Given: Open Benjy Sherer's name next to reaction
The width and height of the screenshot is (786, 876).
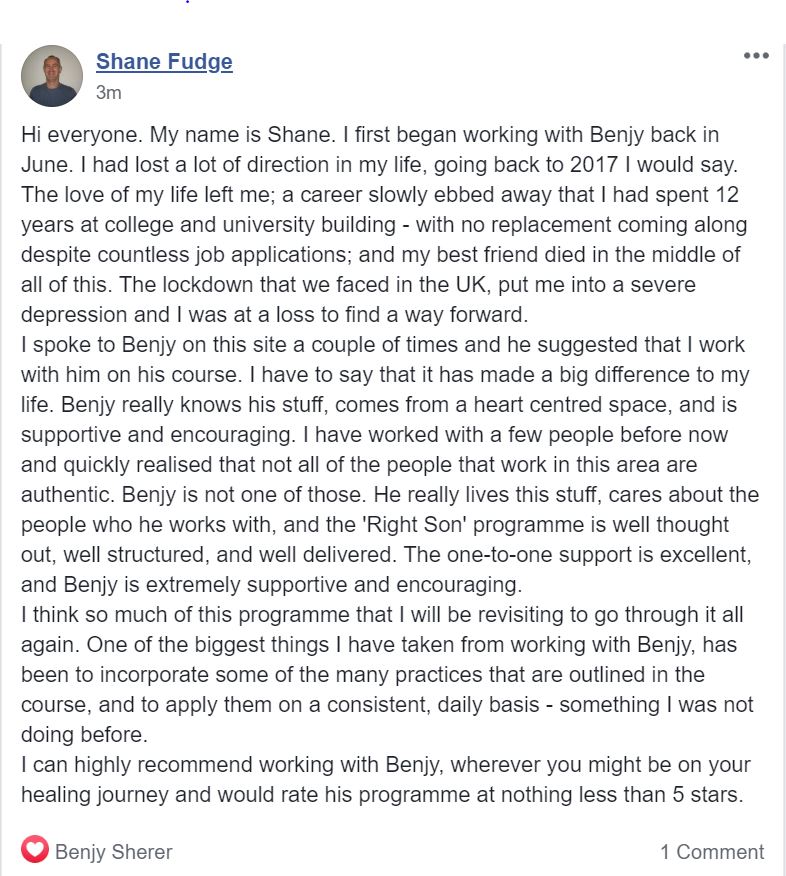Looking at the screenshot, I should (x=114, y=852).
